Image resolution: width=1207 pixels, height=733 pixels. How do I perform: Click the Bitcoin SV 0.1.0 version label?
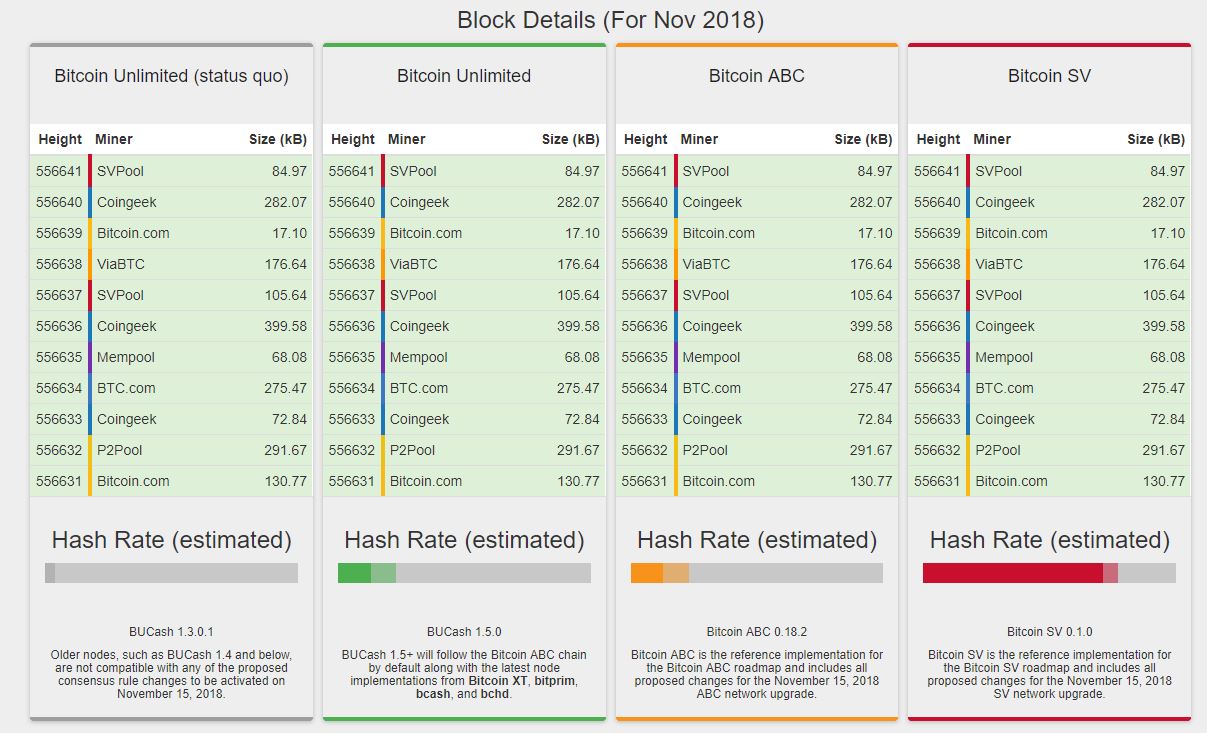tap(1048, 631)
